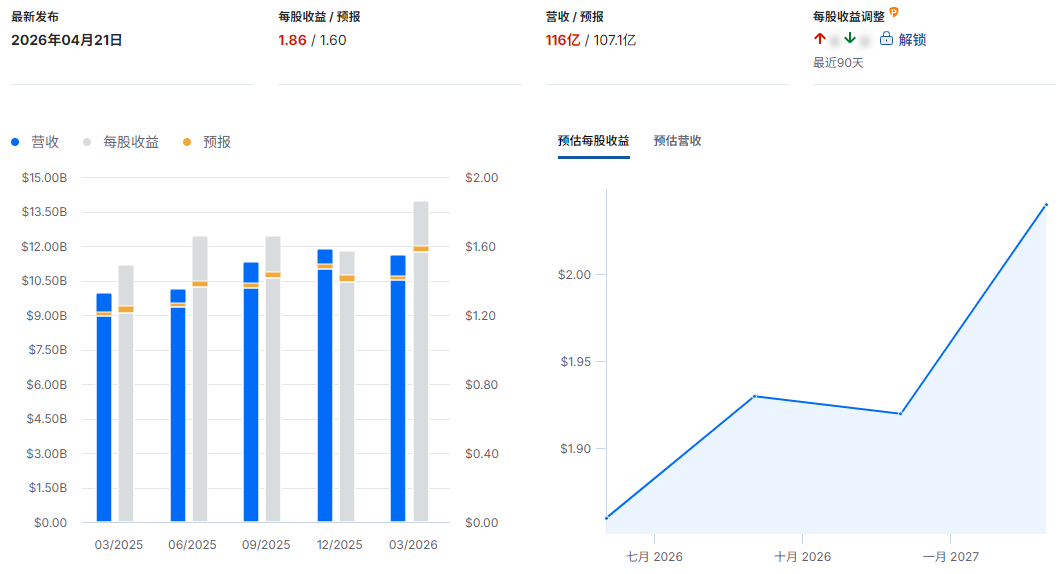
Task: Click the blue 营收 legend dot
Action: click(15, 142)
